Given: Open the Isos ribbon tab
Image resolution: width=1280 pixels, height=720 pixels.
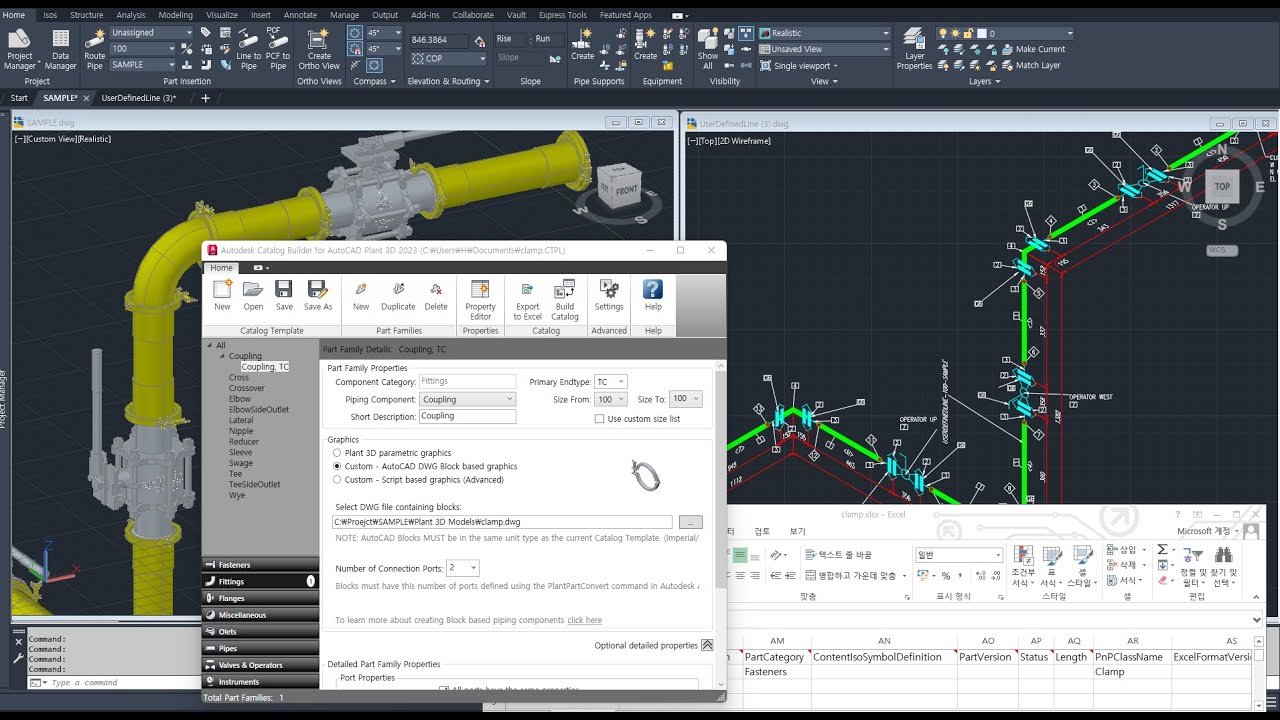Looking at the screenshot, I should tap(50, 15).
